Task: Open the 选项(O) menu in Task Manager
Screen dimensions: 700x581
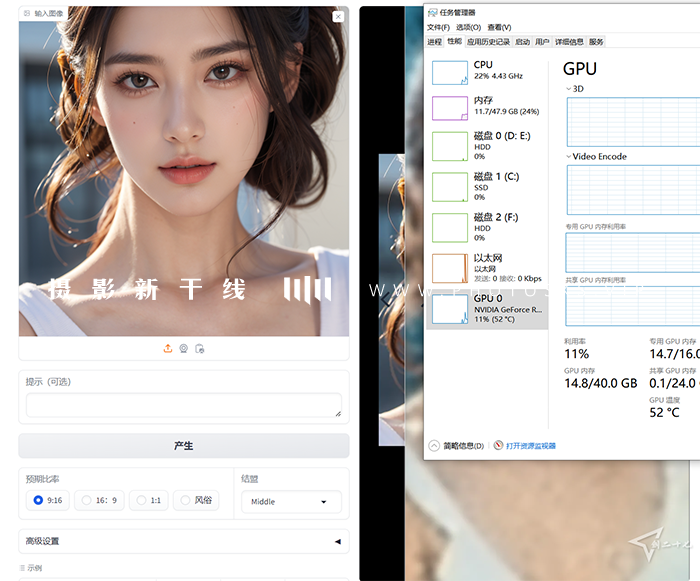Action: pos(468,27)
